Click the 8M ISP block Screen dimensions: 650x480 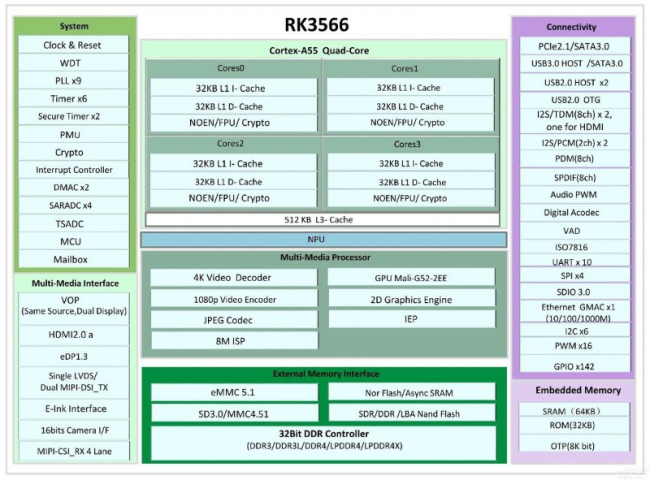coord(234,341)
